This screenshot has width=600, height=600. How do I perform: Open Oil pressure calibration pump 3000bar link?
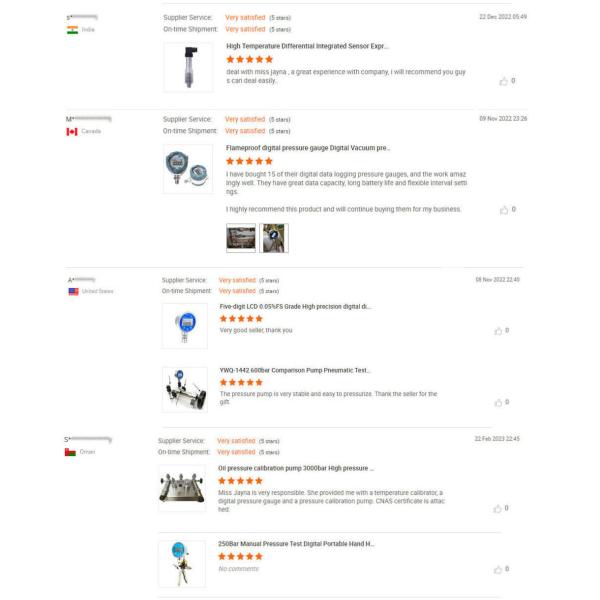point(295,467)
